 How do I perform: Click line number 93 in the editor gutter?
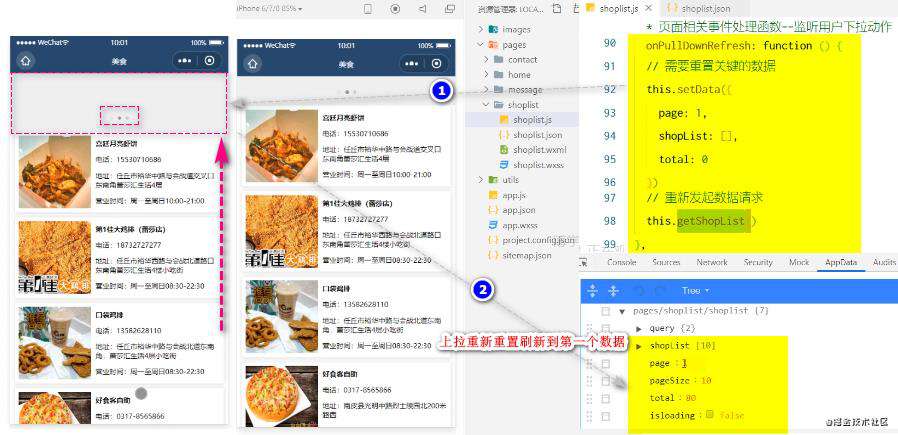[609, 113]
